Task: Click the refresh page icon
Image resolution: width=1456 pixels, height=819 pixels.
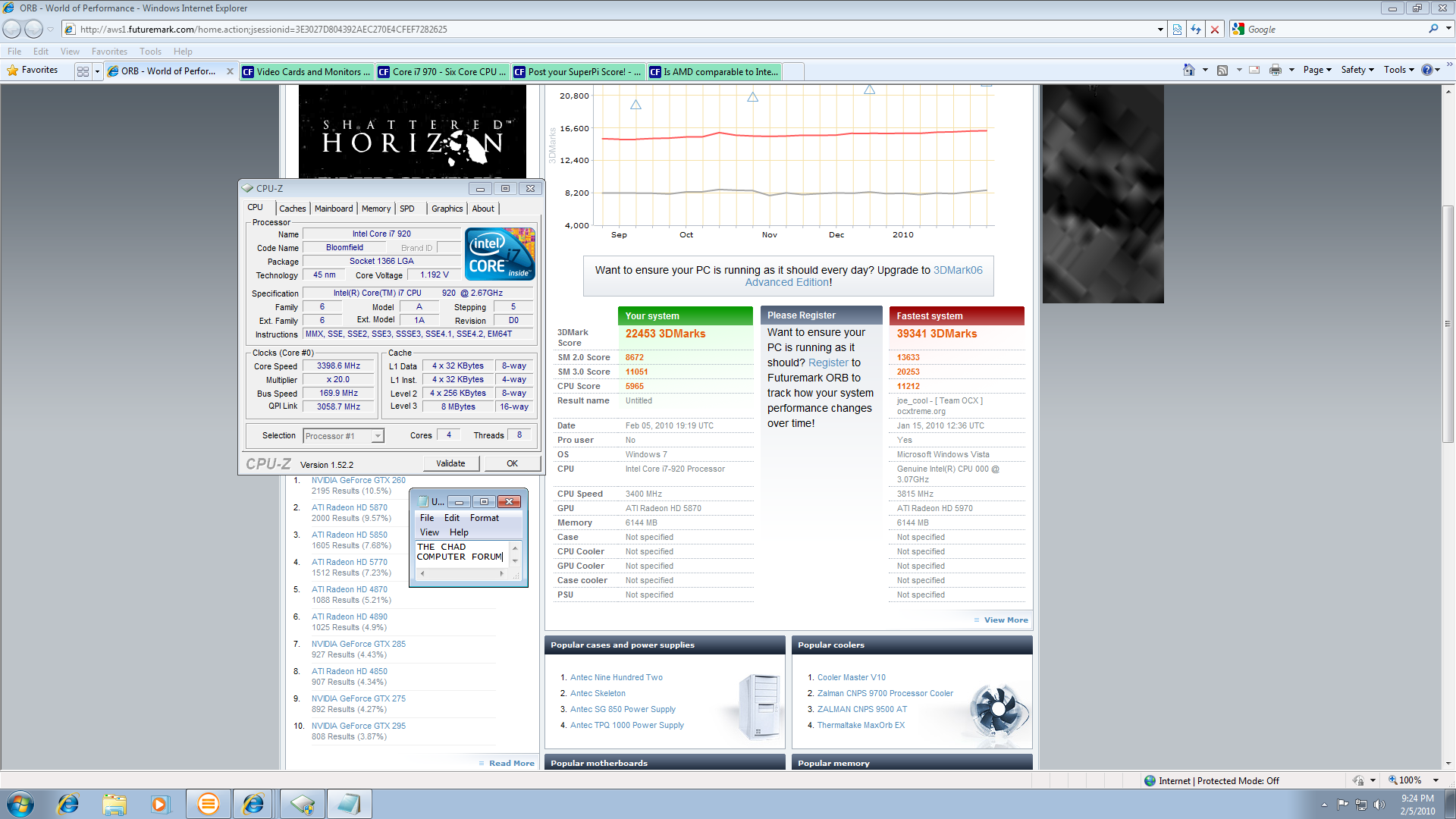Action: (x=1196, y=30)
